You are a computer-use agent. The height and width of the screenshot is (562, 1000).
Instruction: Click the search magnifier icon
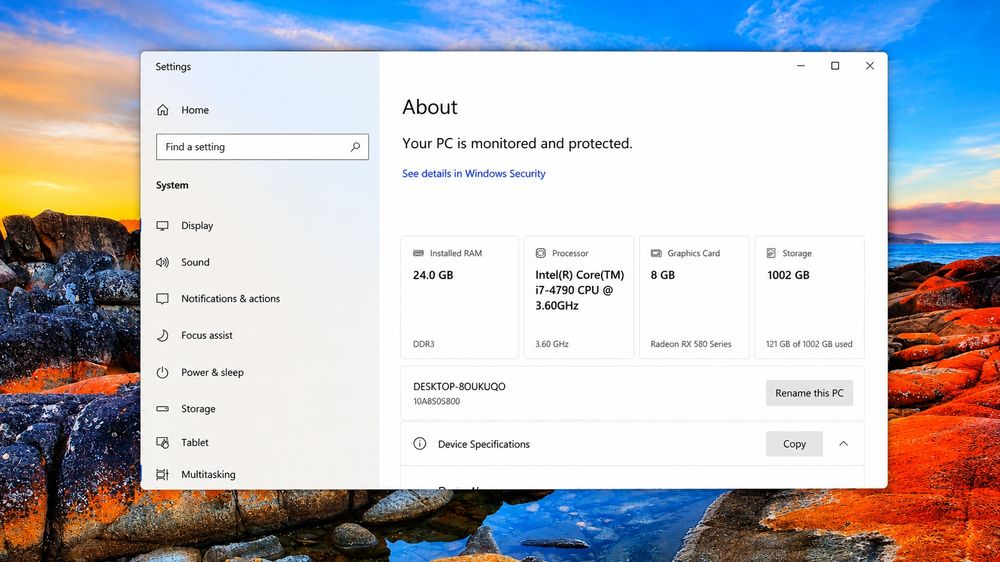[355, 147]
